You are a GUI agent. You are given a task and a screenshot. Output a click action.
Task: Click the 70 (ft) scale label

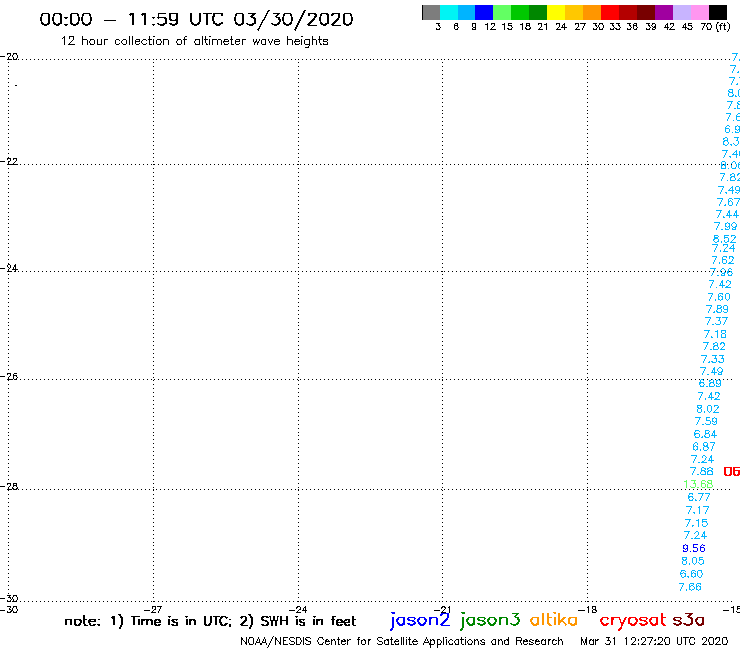point(715,27)
